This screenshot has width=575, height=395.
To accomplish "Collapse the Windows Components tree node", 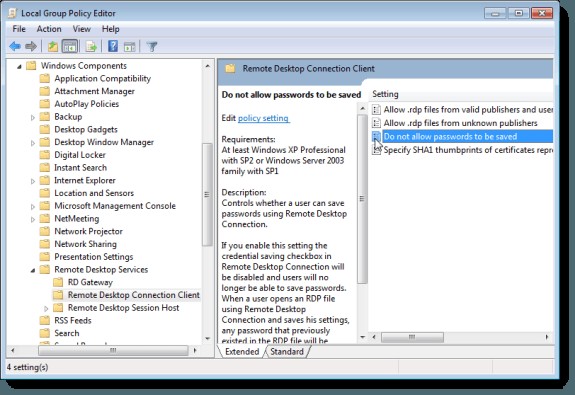I will tap(19, 66).
